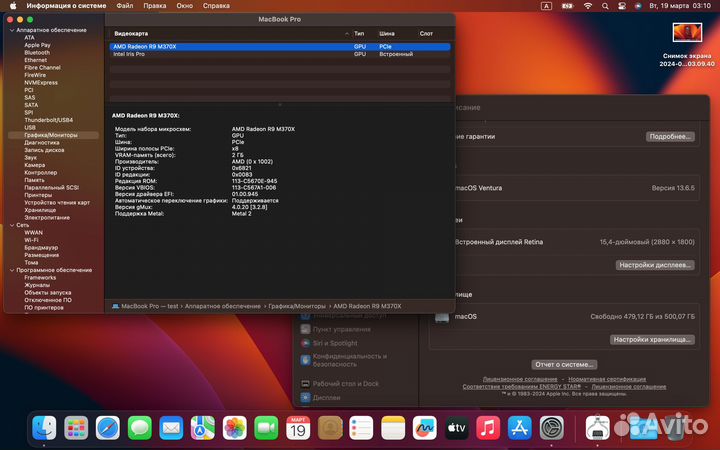Select 'Объекты запуска' in the sidebar

pos(48,293)
